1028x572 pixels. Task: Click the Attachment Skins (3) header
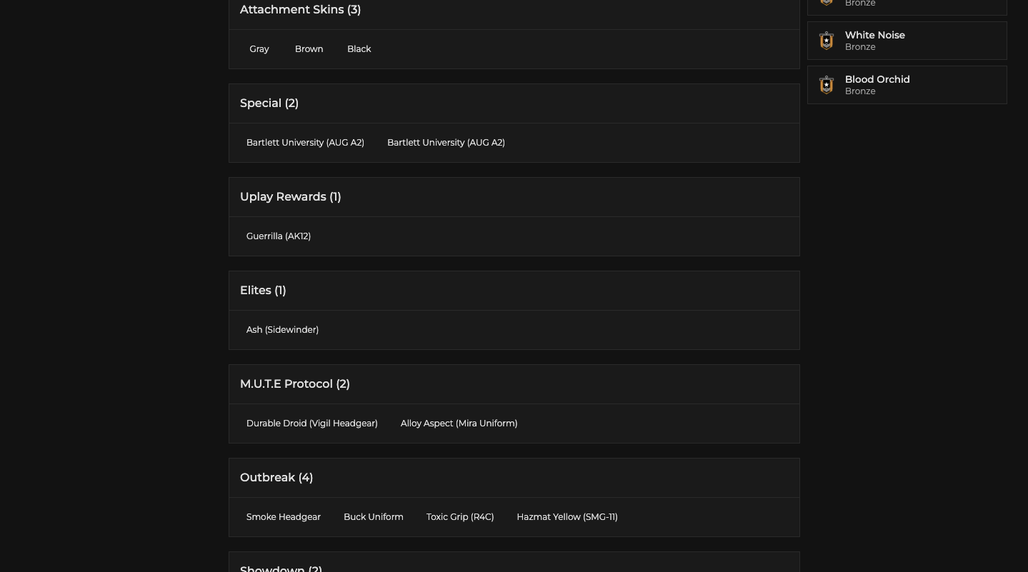tap(513, 10)
